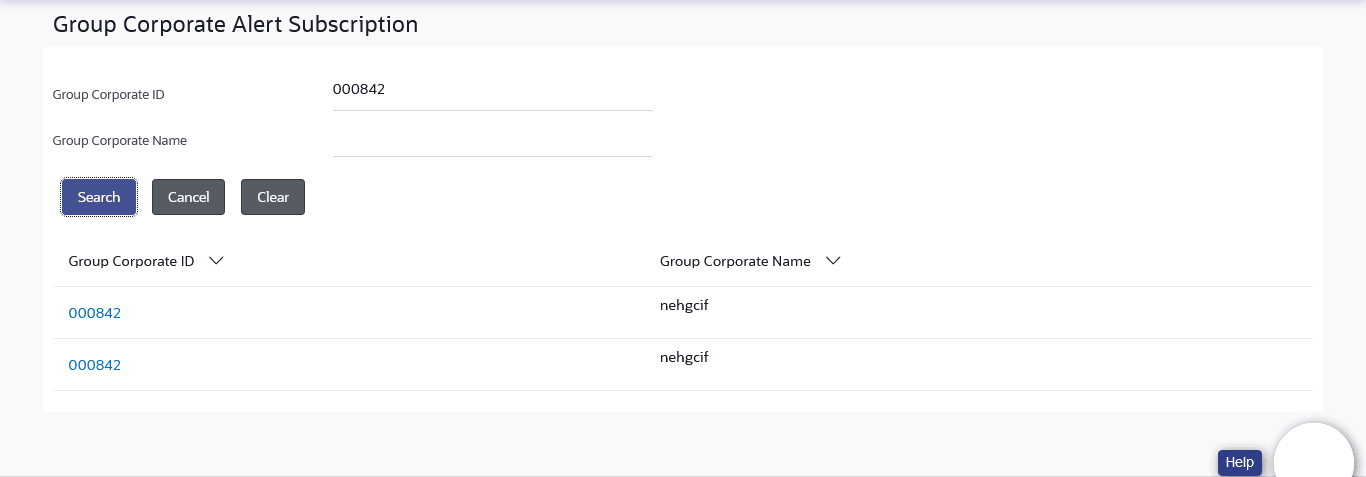
Task: Click the Group Corporate Alert Subscription page heading
Action: click(x=235, y=24)
